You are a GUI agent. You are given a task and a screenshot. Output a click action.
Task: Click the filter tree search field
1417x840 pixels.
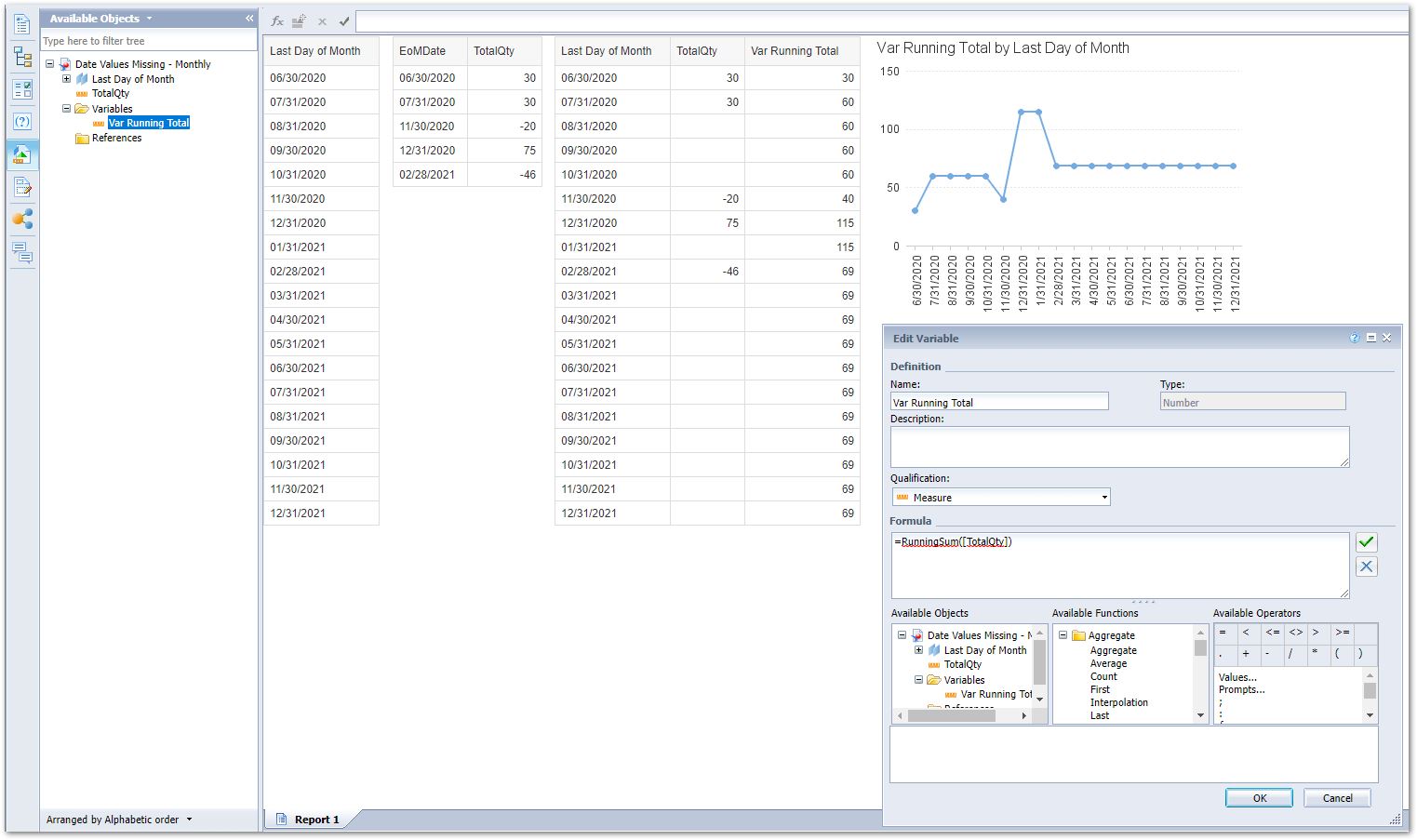(x=149, y=41)
